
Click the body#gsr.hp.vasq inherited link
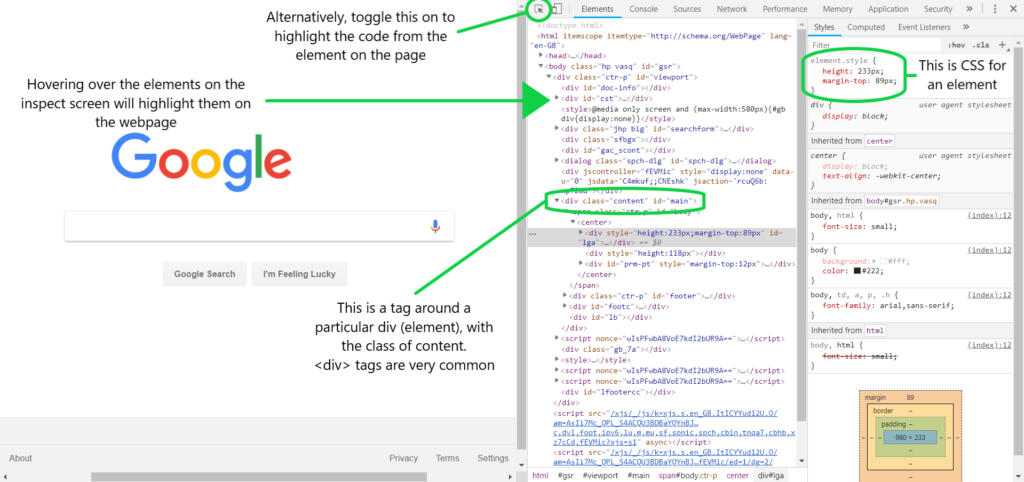point(902,201)
